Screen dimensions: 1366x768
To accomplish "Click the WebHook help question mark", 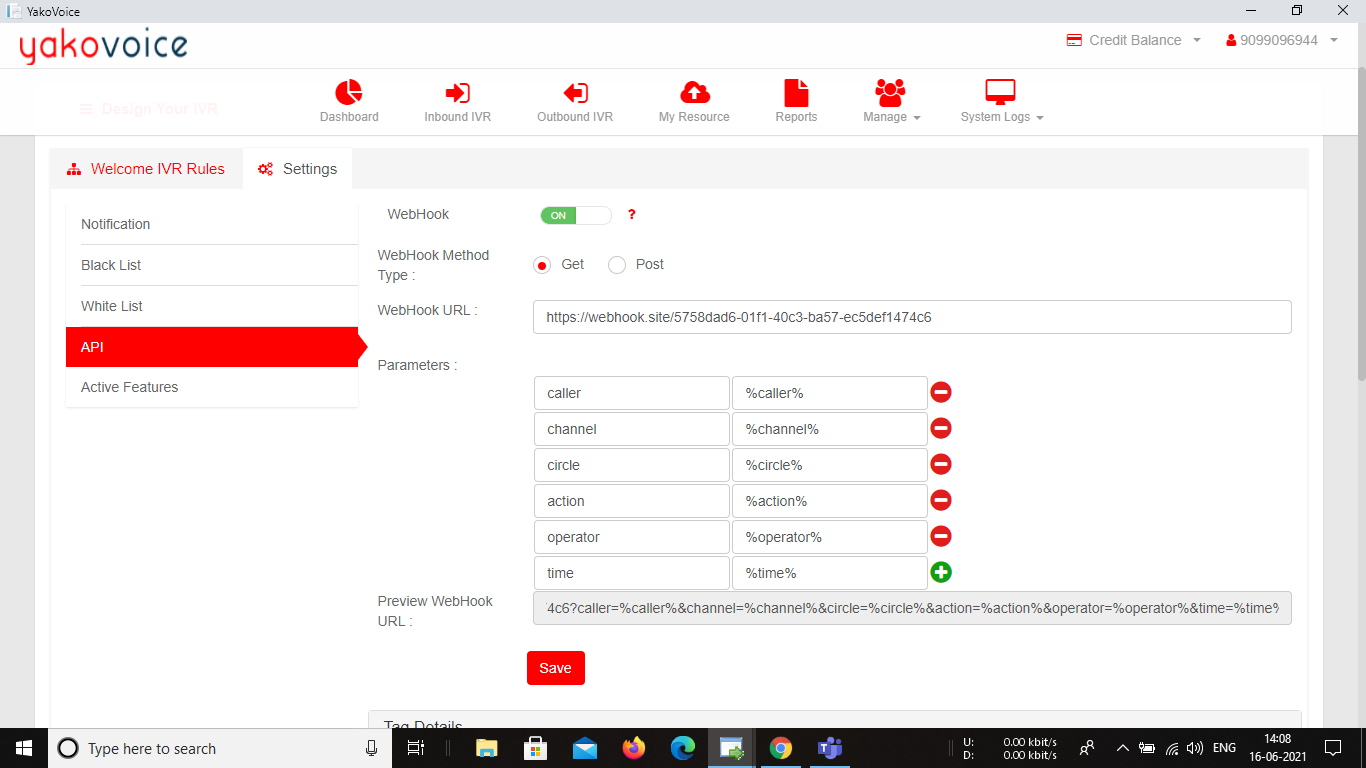I will 631,215.
